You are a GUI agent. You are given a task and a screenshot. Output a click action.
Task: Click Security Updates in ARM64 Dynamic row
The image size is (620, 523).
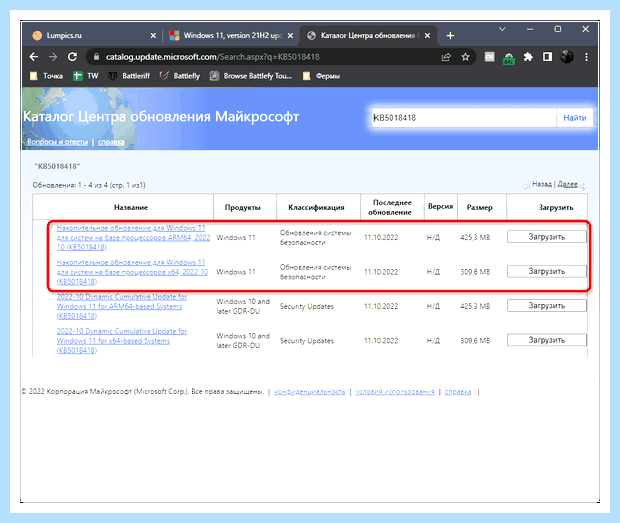tap(307, 306)
